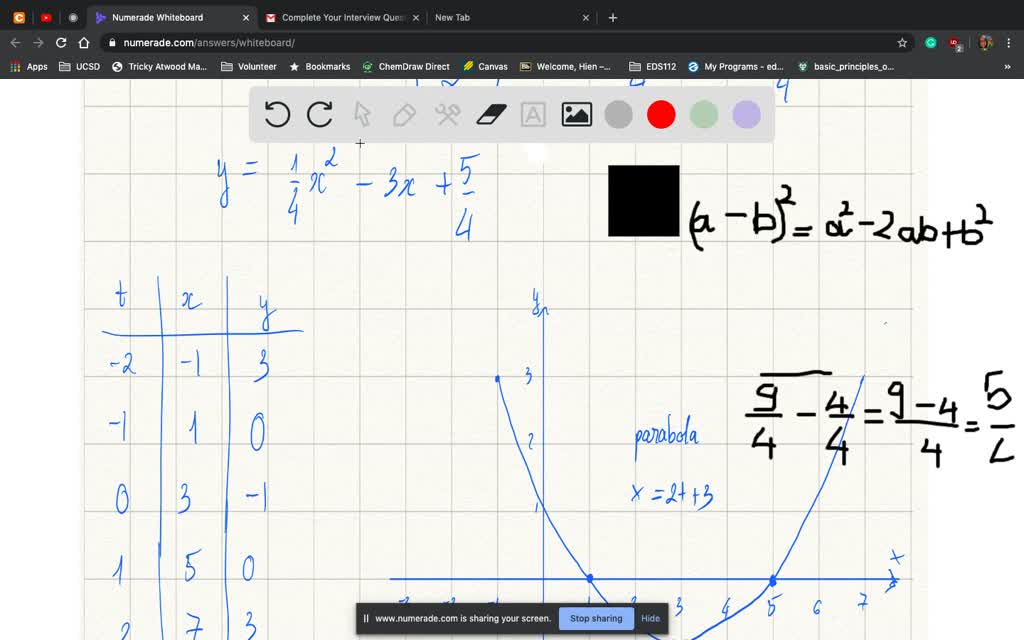Screen dimensions: 1024x640
Task: Toggle the green extension badge near the address bar
Action: click(930, 43)
